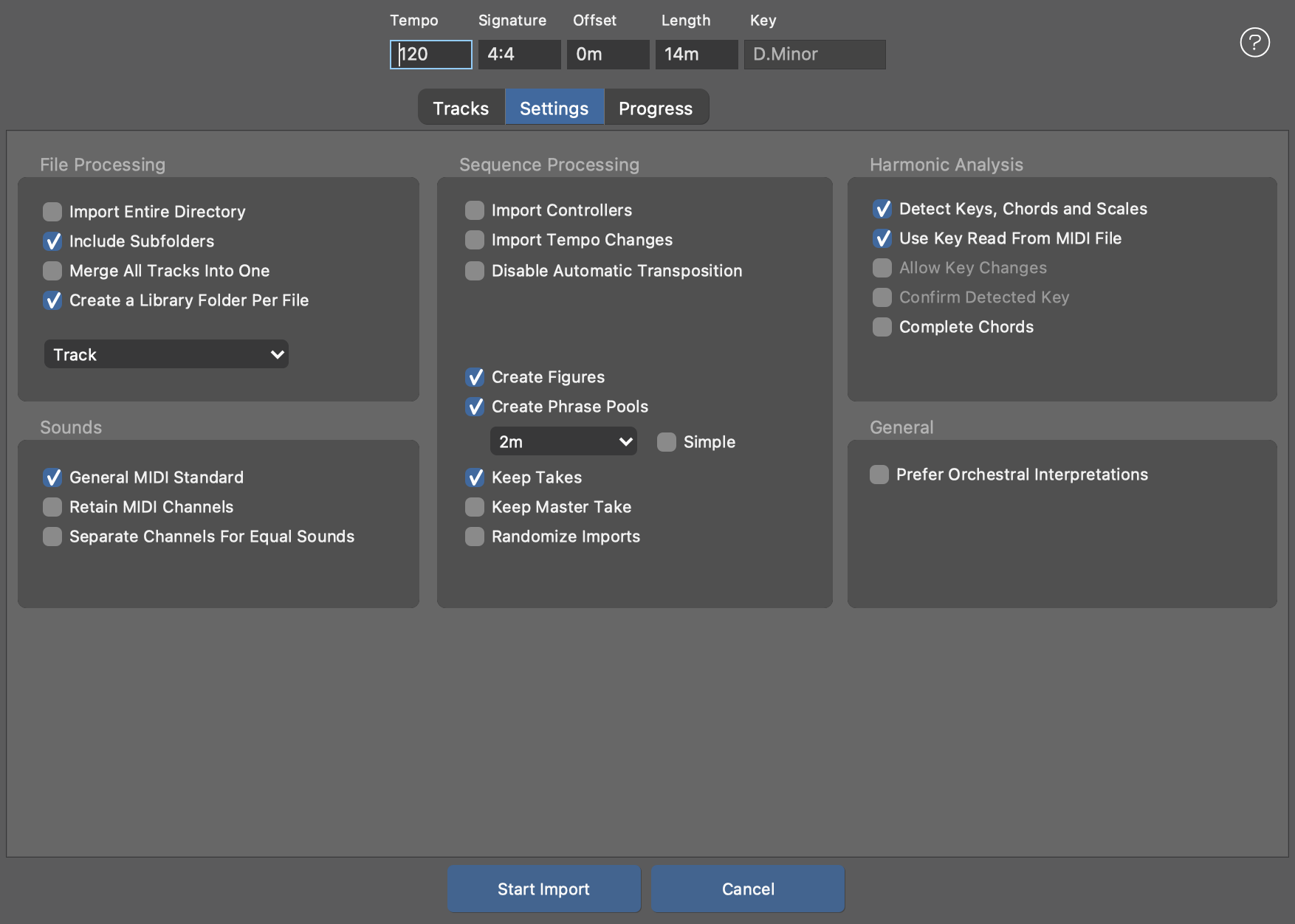1295x924 pixels.
Task: Switch to the Tracks tab
Action: tap(461, 108)
